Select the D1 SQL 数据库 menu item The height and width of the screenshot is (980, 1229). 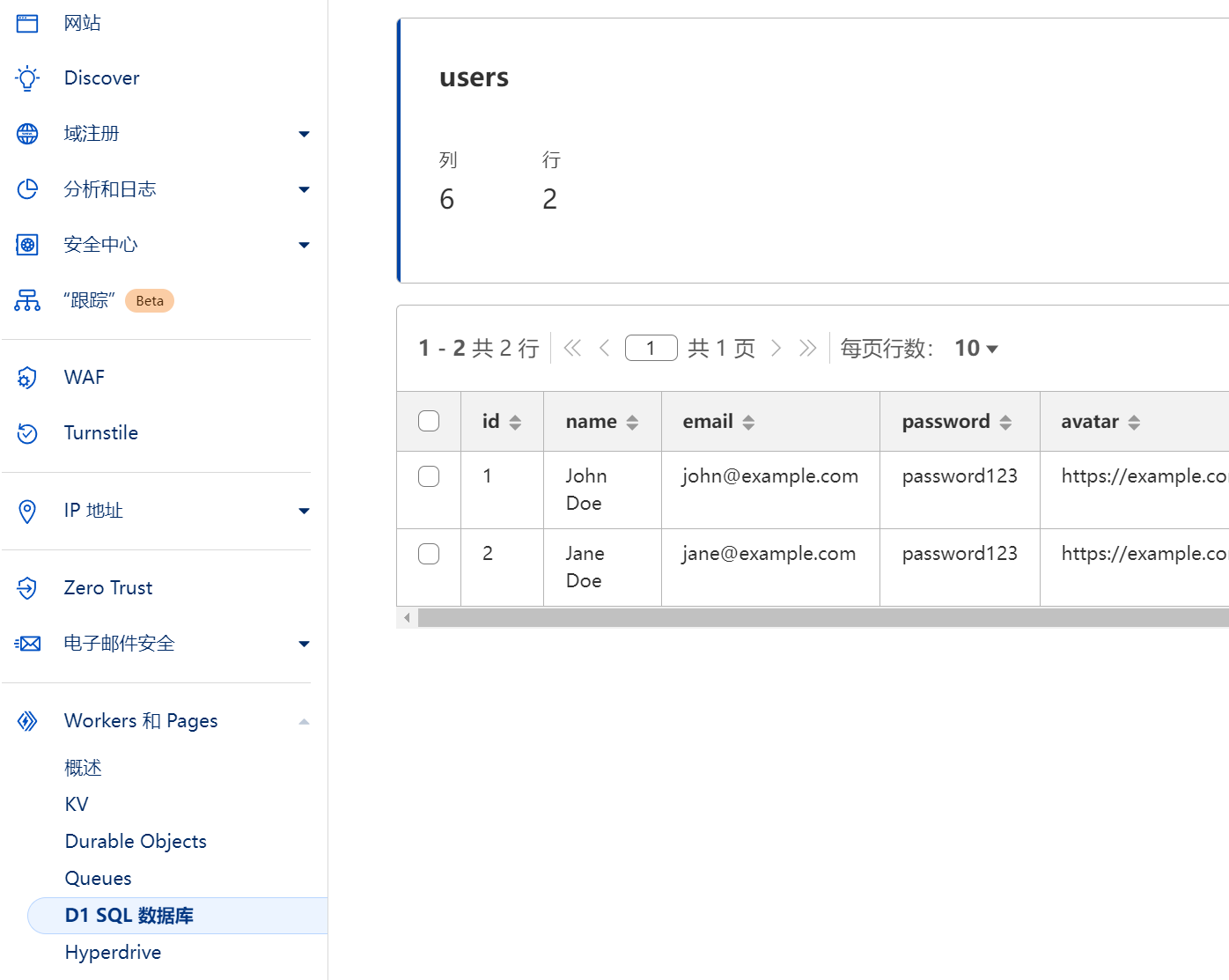point(178,916)
